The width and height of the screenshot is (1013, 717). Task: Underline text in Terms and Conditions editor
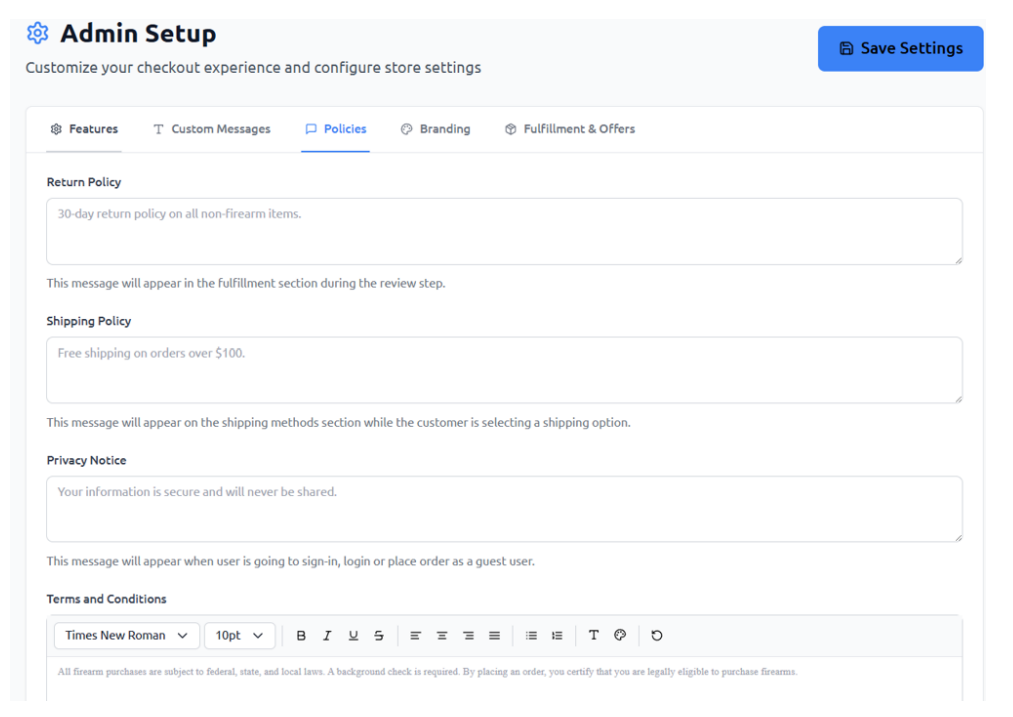tap(353, 636)
